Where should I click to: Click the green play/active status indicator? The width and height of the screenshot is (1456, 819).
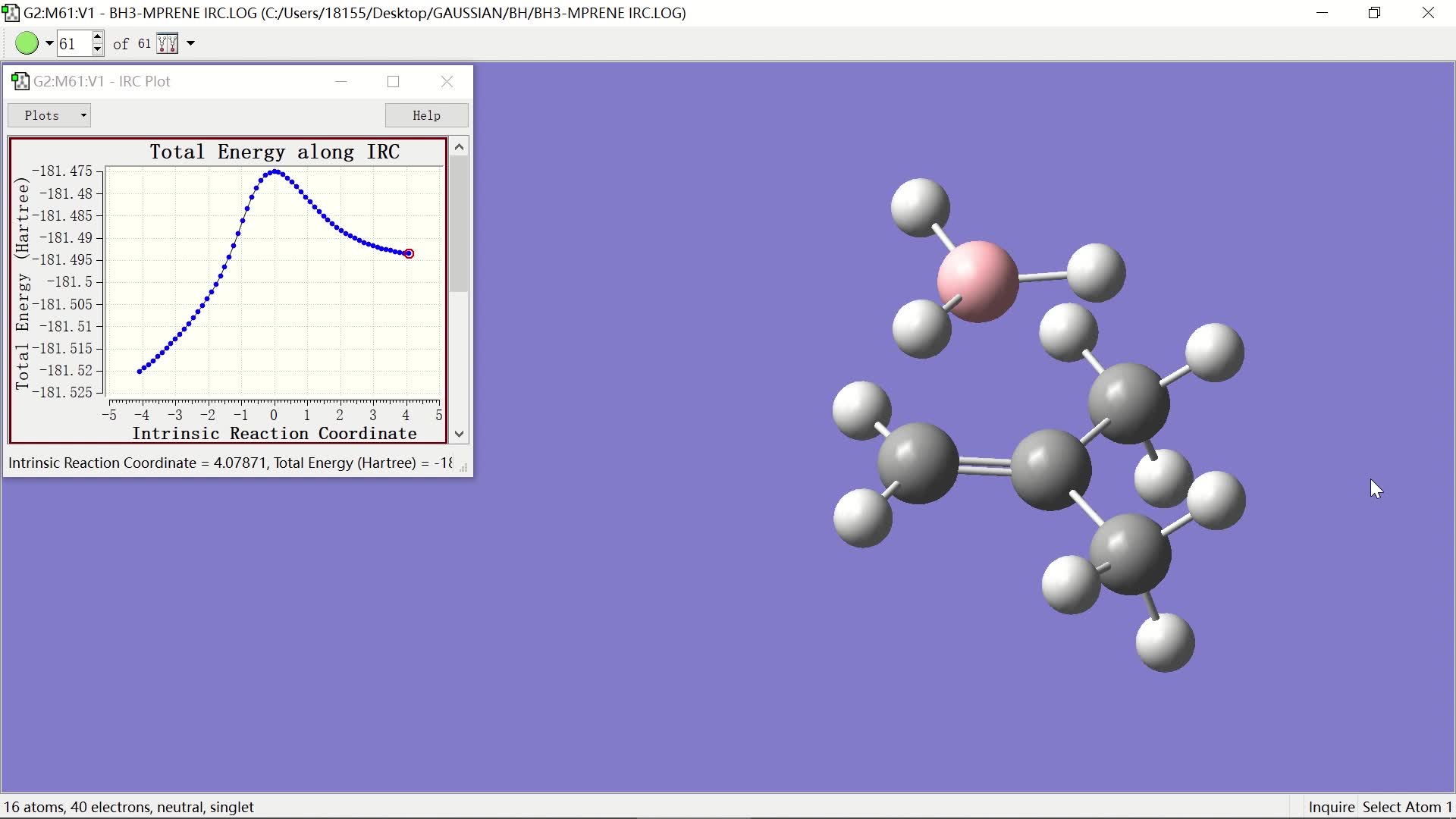point(27,43)
